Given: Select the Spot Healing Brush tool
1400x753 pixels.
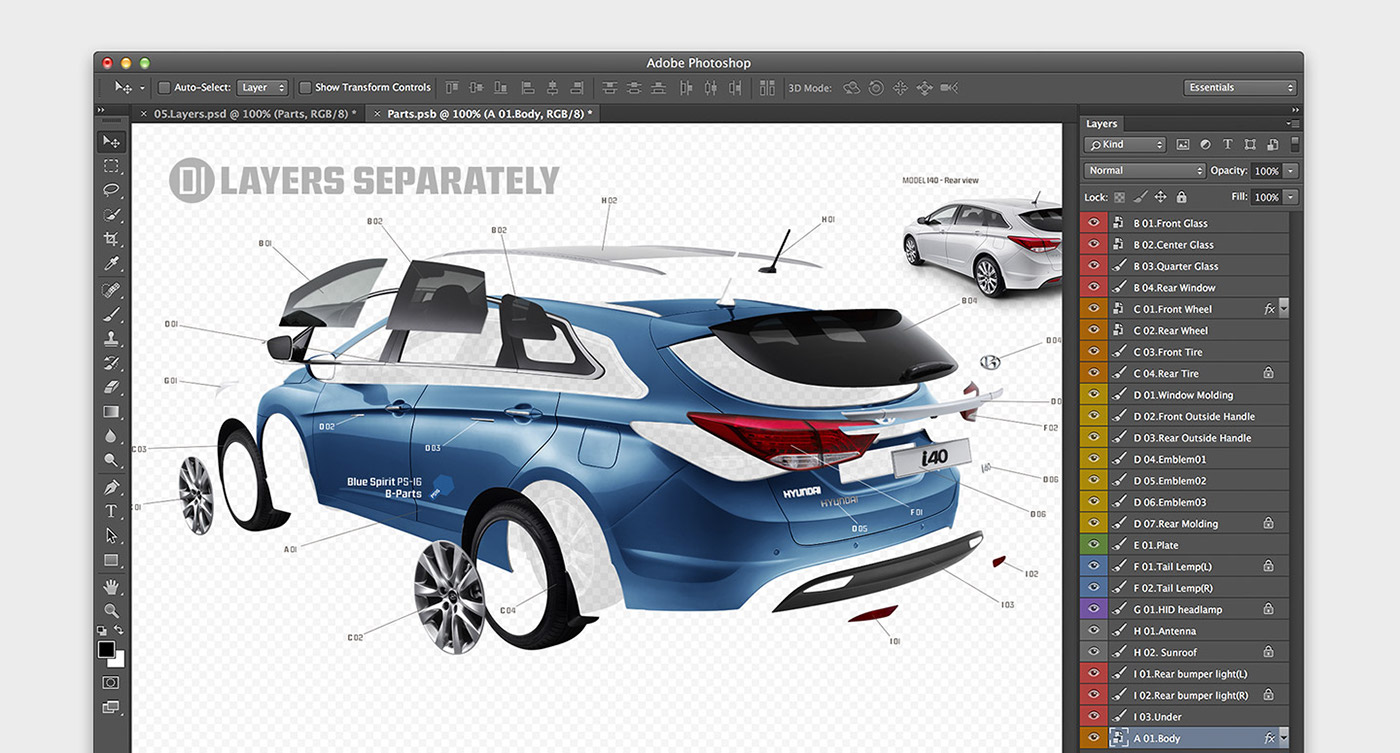Looking at the screenshot, I should coord(111,290).
